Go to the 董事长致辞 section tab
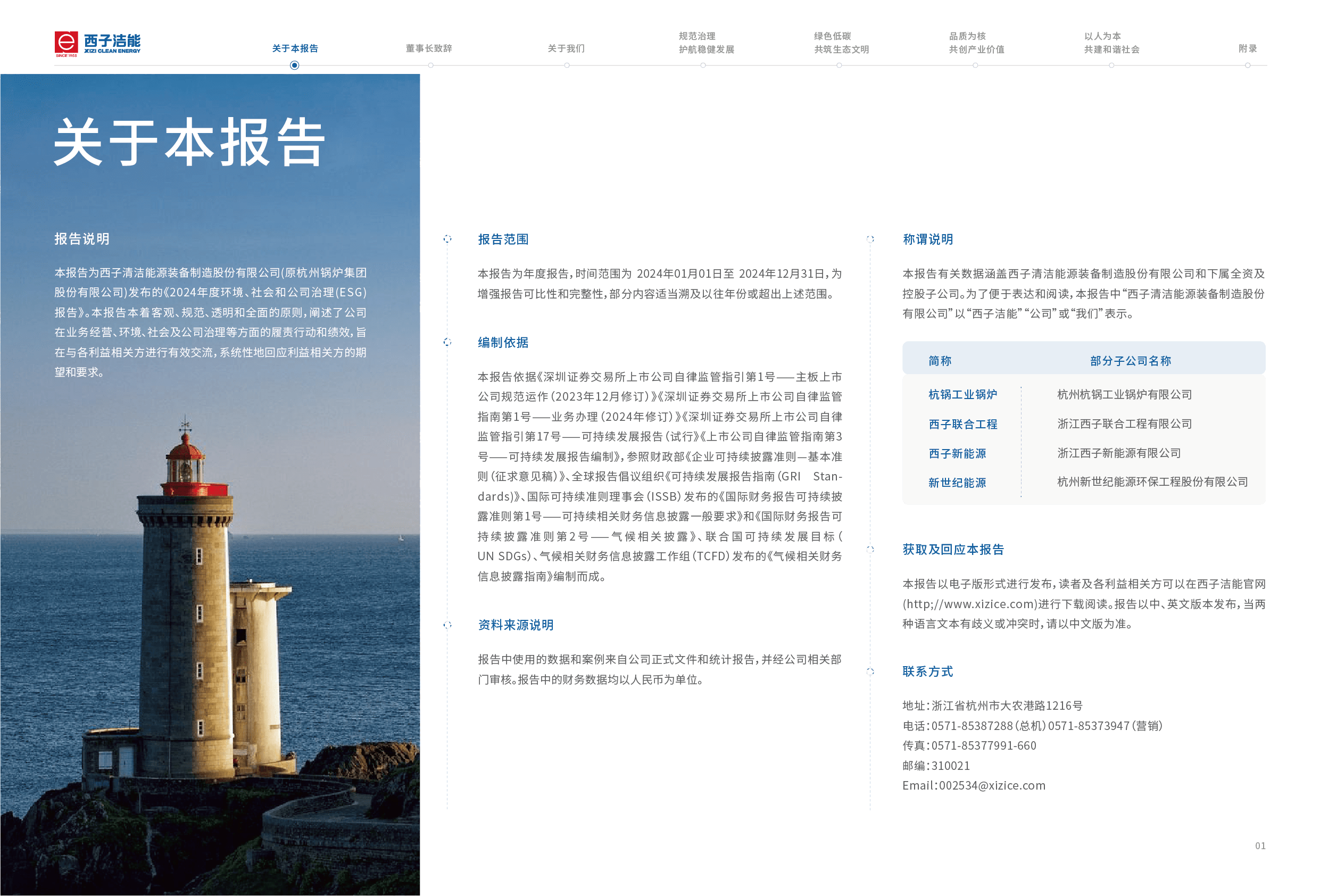 429,49
